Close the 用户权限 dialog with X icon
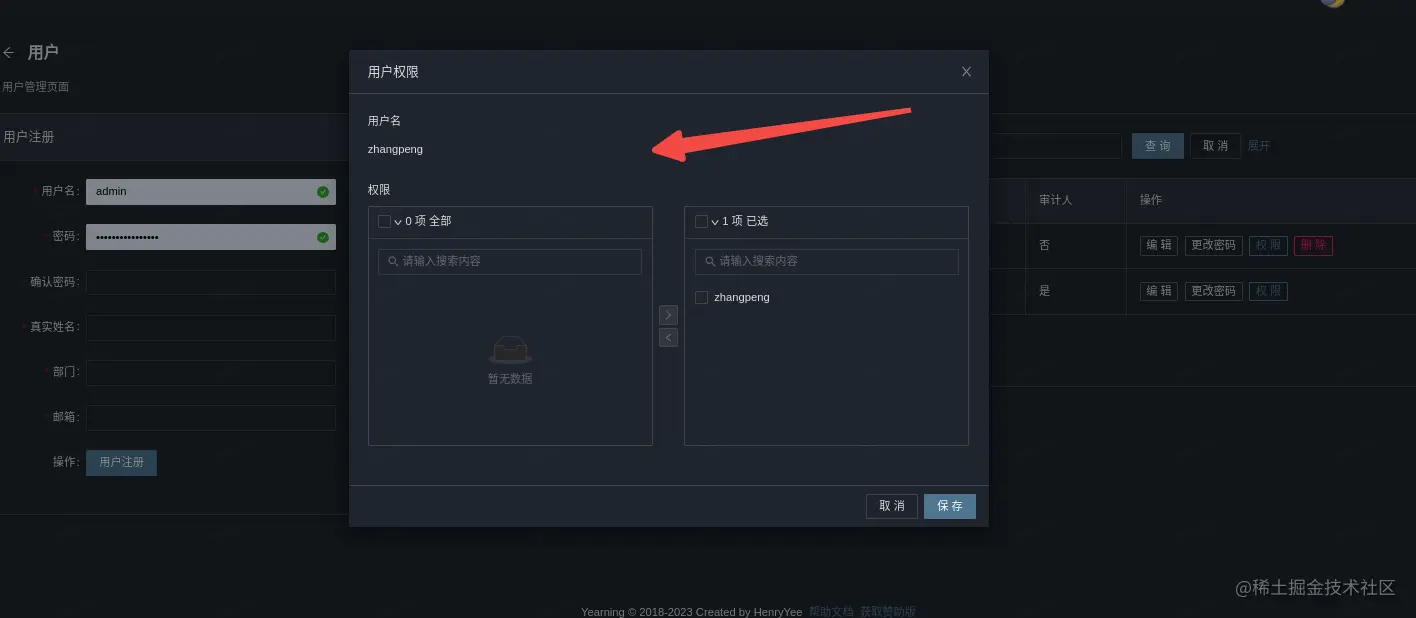1416x618 pixels. (x=966, y=72)
